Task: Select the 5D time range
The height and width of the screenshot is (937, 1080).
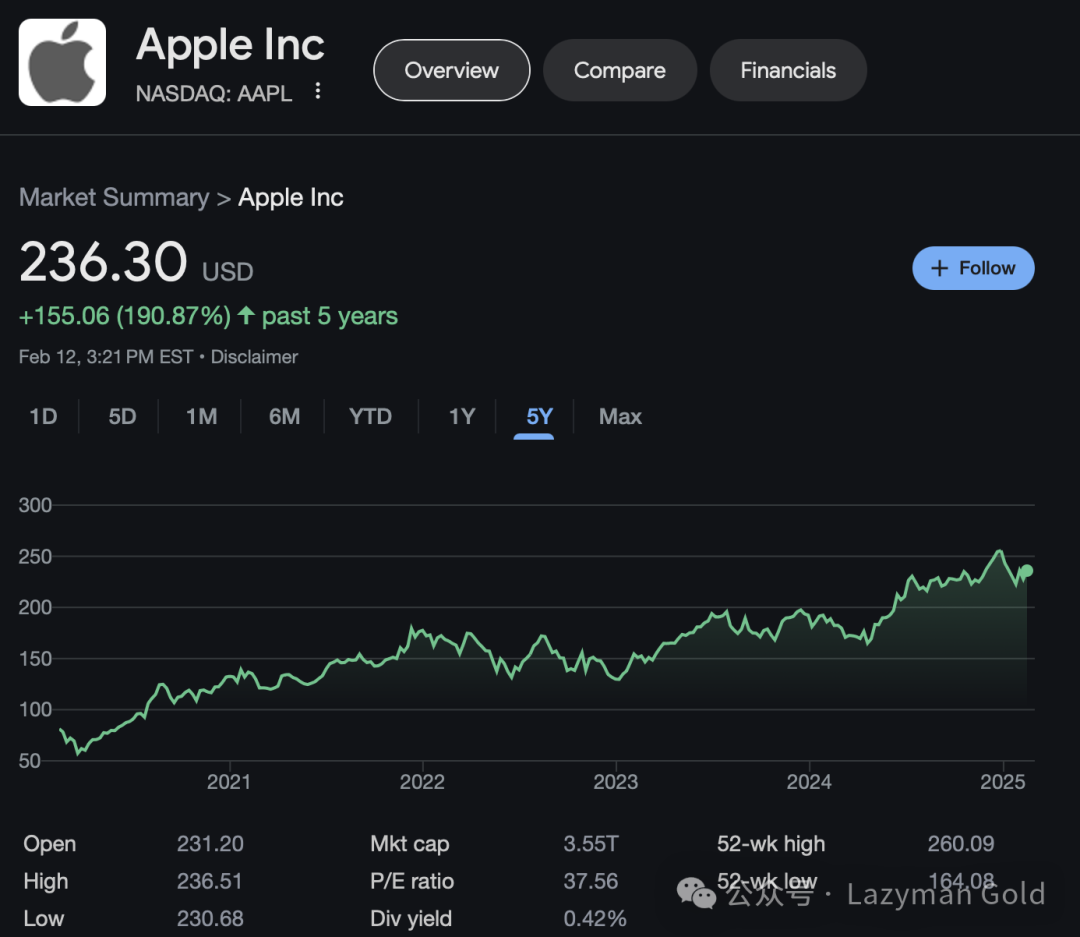Action: [123, 417]
